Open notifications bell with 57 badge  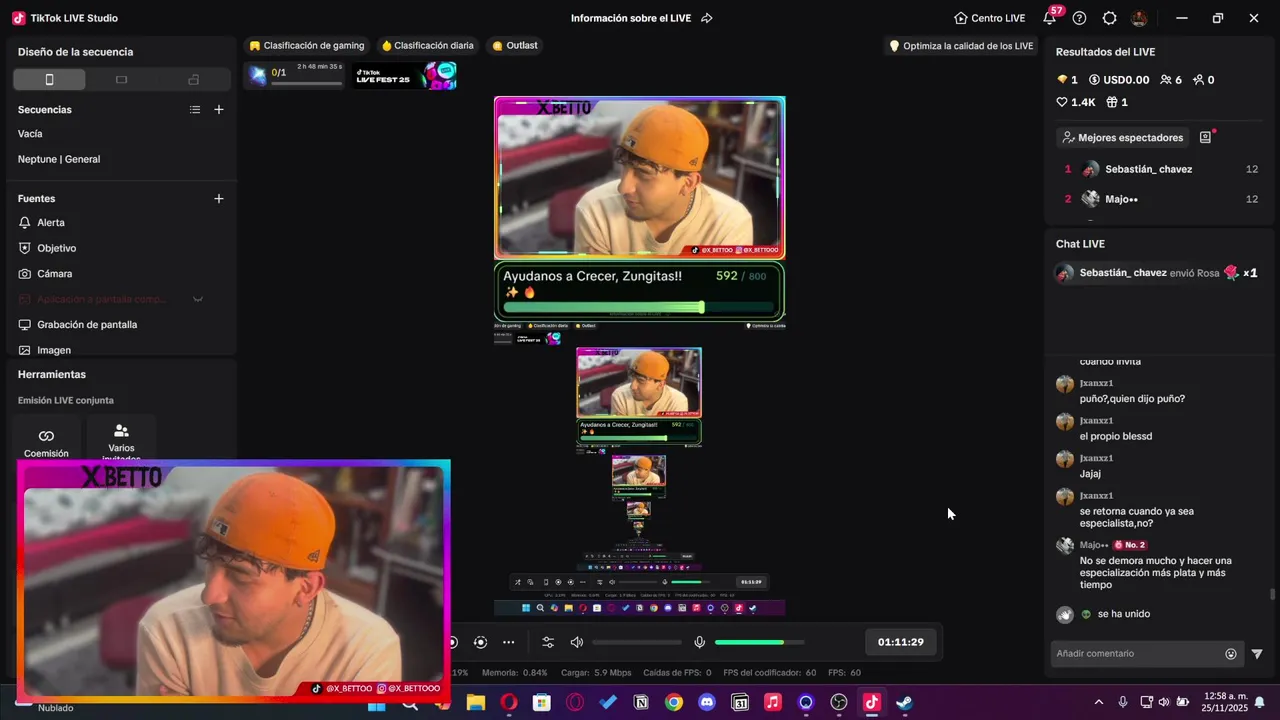[1050, 17]
